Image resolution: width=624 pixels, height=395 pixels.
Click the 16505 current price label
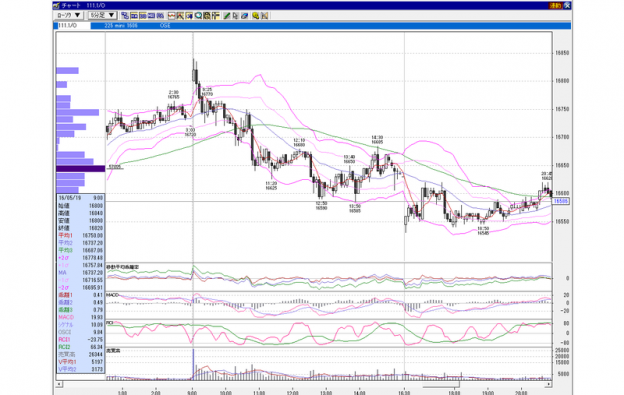[x=561, y=201]
